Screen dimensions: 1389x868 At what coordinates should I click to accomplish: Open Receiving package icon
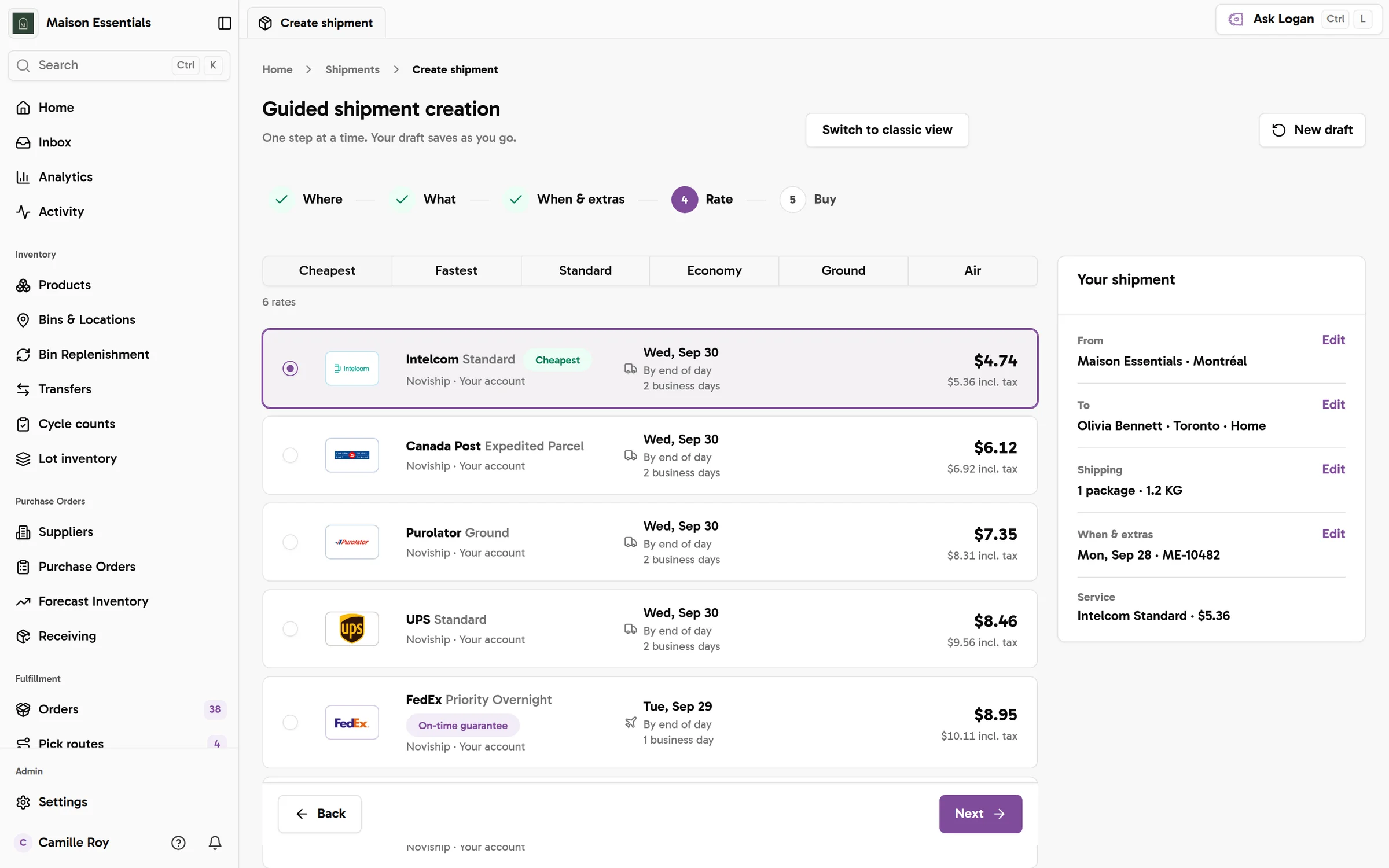[23, 636]
